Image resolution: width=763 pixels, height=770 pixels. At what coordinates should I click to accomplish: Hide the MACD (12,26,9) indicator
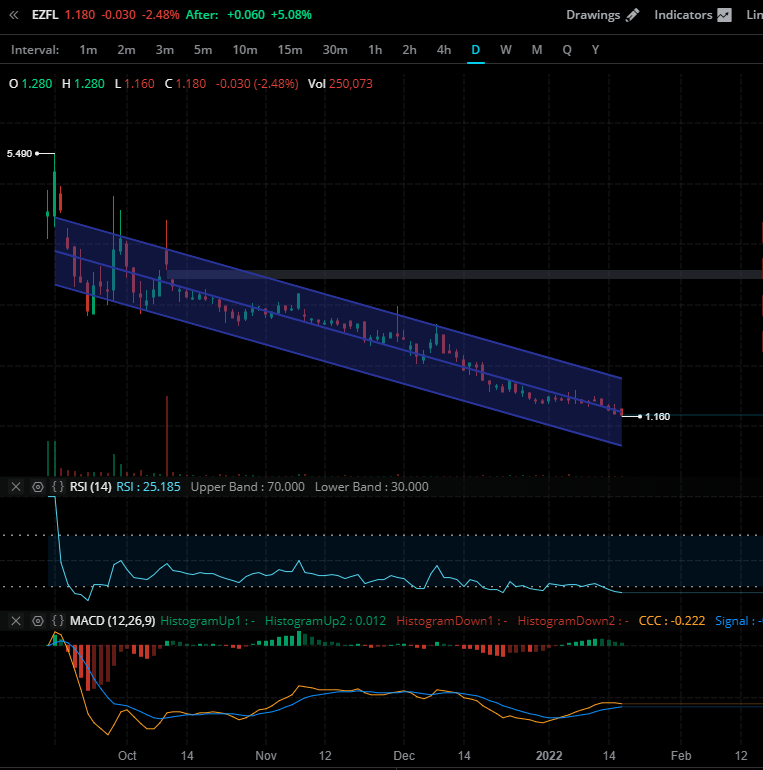click(x=37, y=621)
